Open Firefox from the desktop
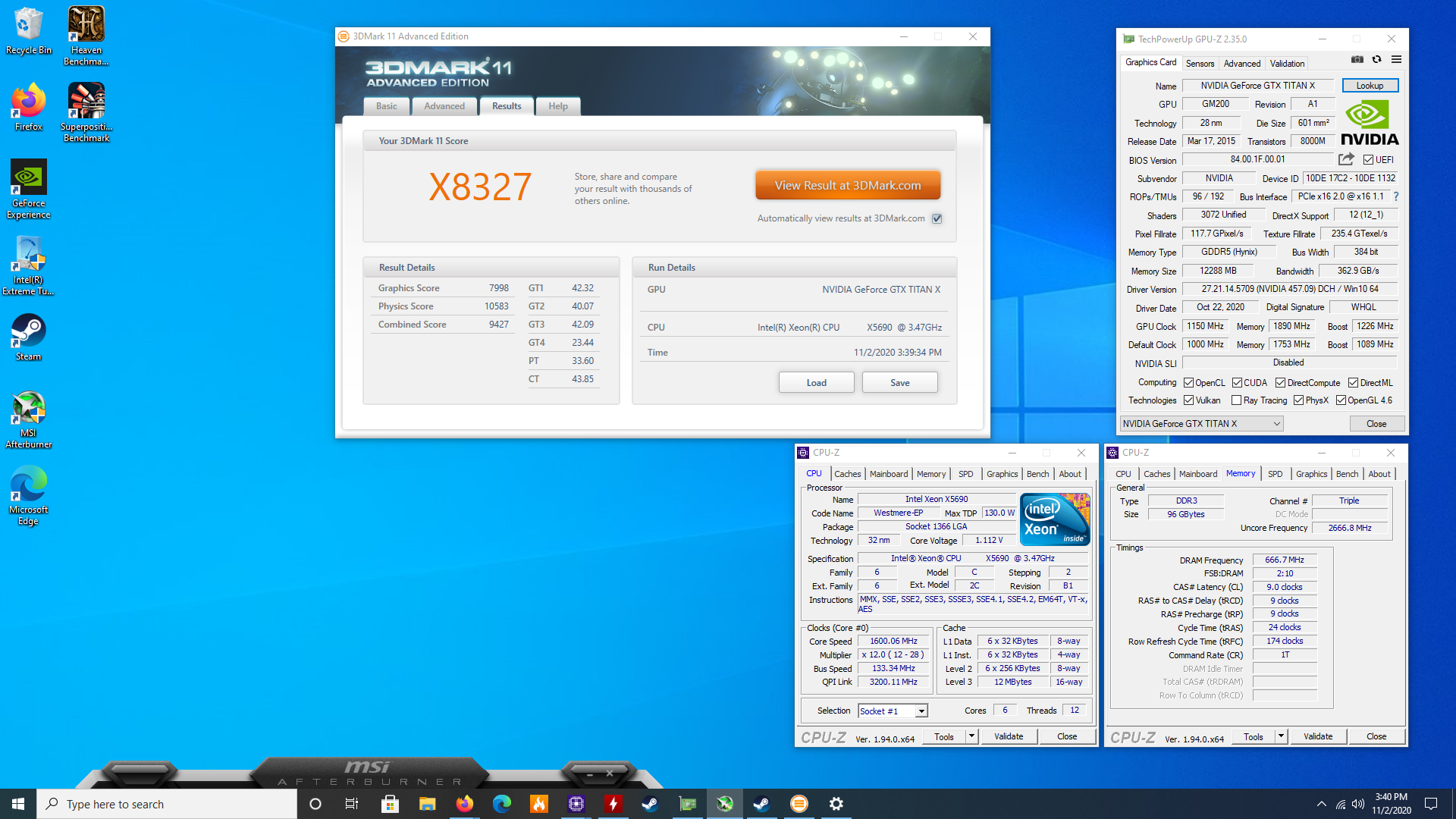The height and width of the screenshot is (819, 1456). pyautogui.click(x=28, y=107)
